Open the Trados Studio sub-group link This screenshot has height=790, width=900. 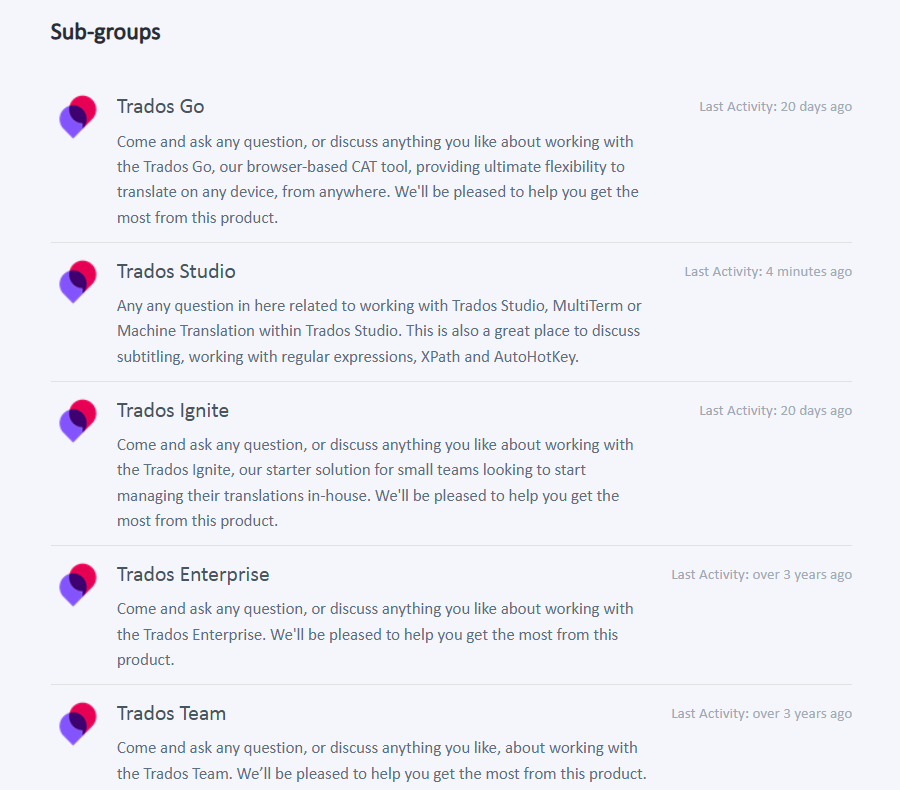click(176, 271)
